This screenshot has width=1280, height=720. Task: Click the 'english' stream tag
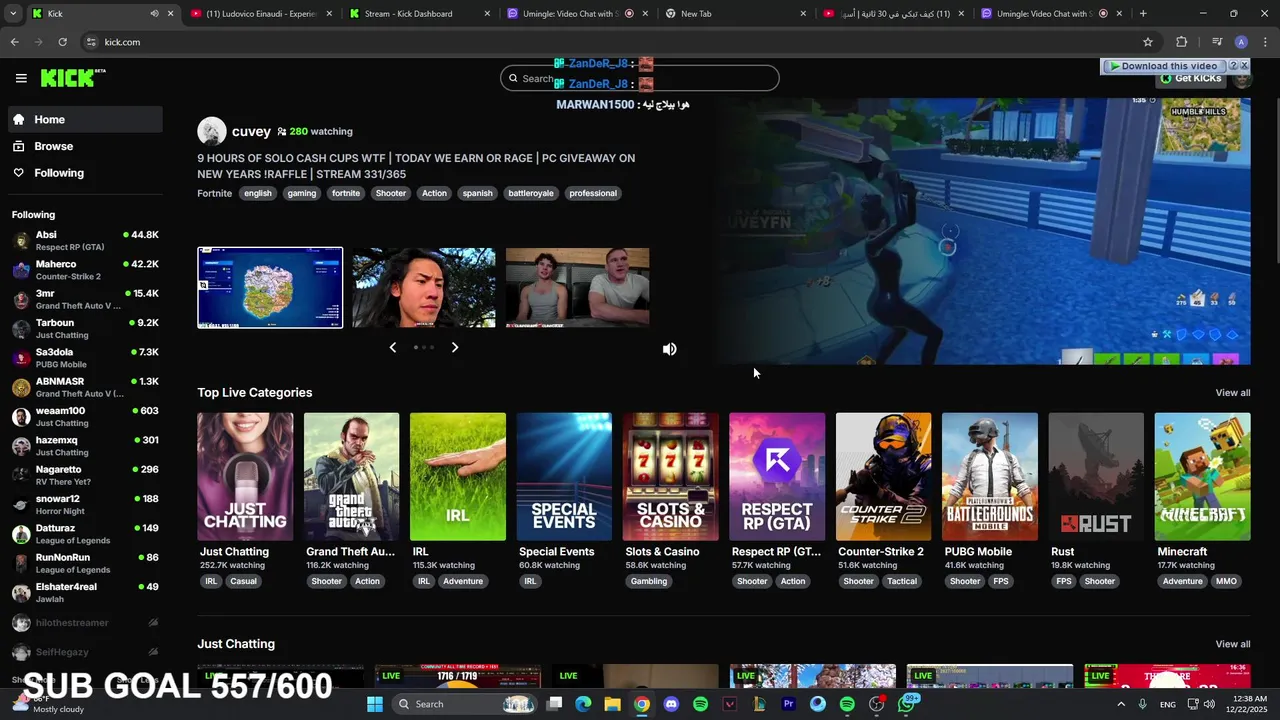tap(257, 193)
